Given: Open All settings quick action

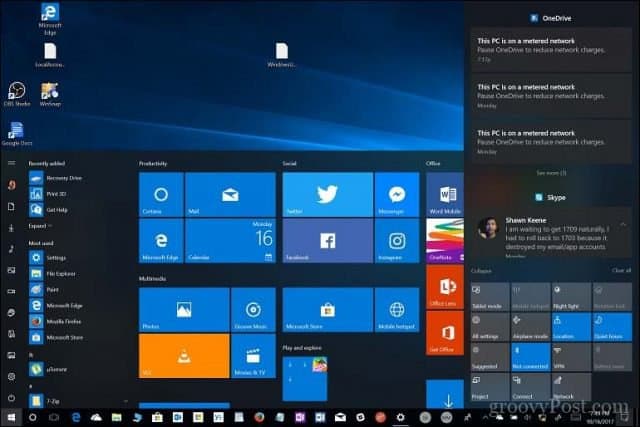Looking at the screenshot, I should pos(490,327).
